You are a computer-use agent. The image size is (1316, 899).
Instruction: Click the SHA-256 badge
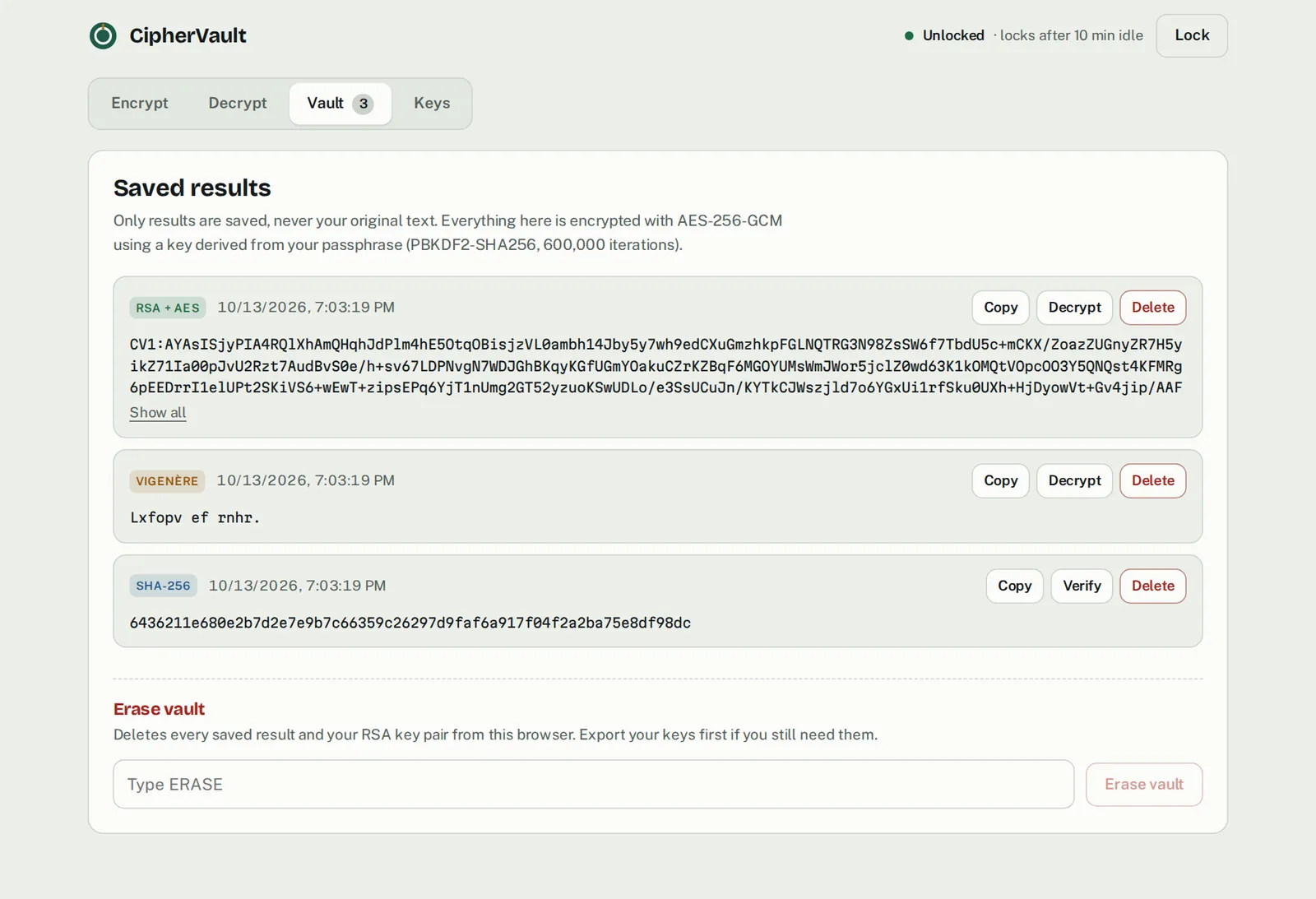click(163, 586)
